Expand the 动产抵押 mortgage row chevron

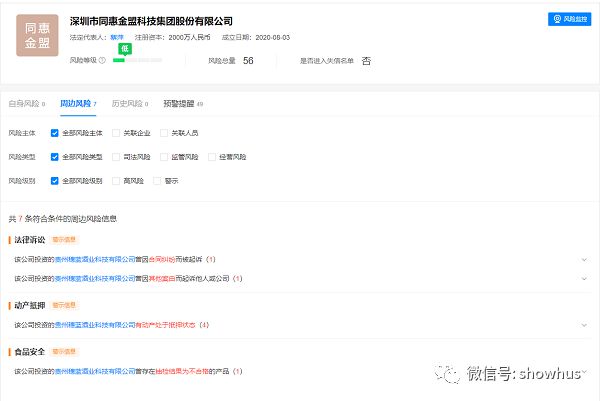coord(584,325)
